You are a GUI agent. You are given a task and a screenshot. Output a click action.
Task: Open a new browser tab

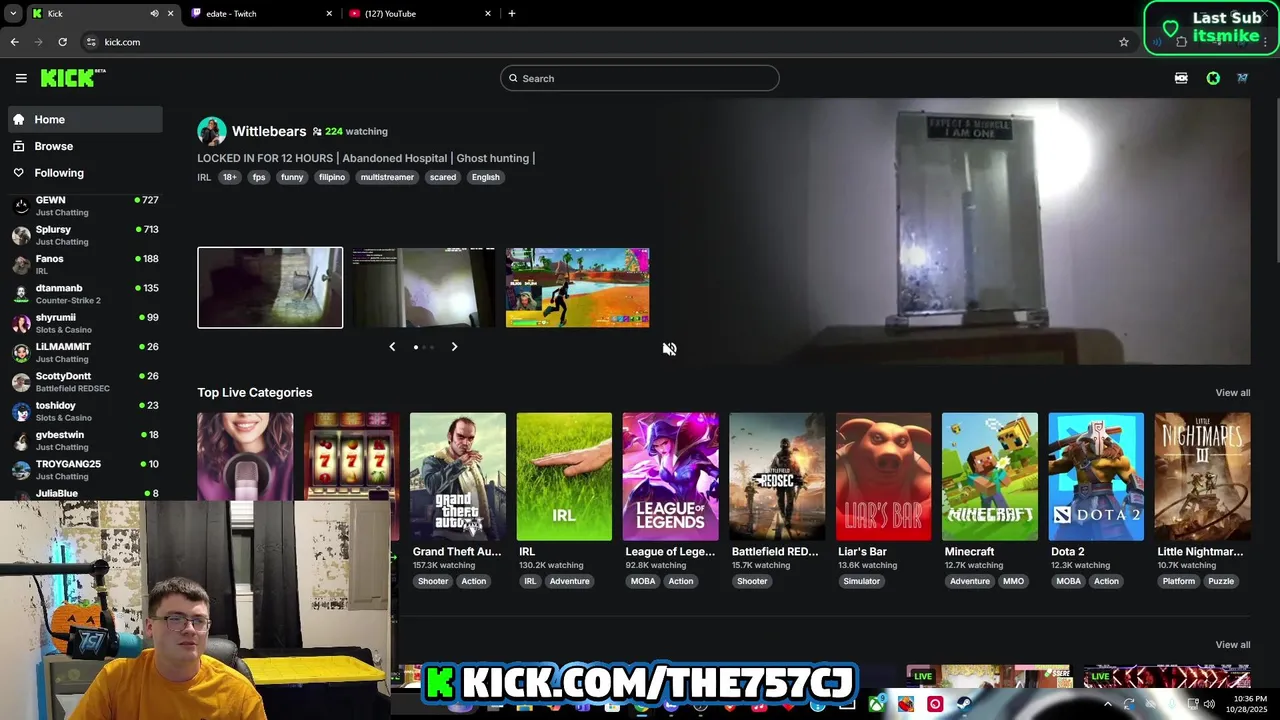click(512, 14)
